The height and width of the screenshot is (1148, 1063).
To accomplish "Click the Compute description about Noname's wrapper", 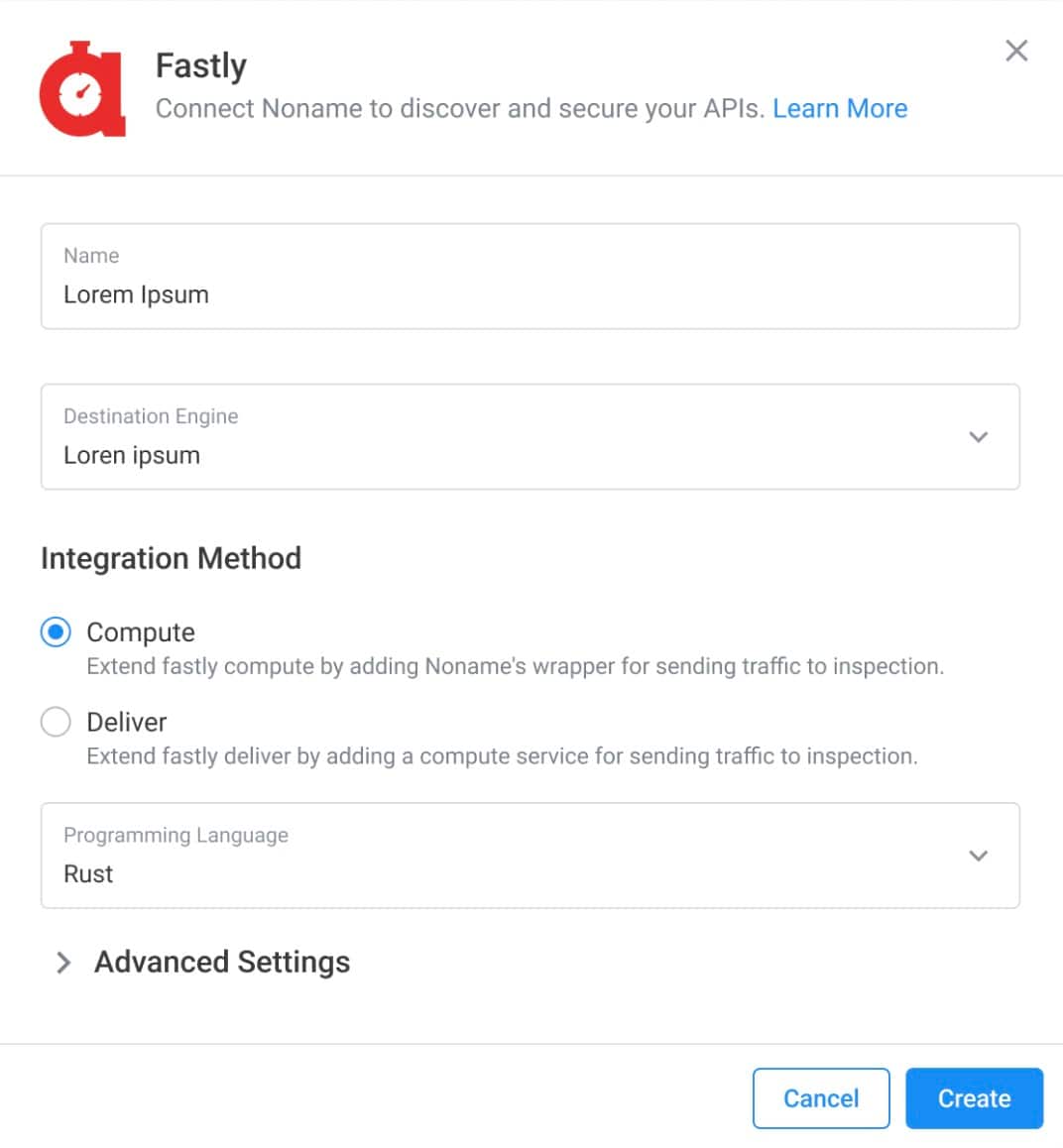I will pos(515,666).
